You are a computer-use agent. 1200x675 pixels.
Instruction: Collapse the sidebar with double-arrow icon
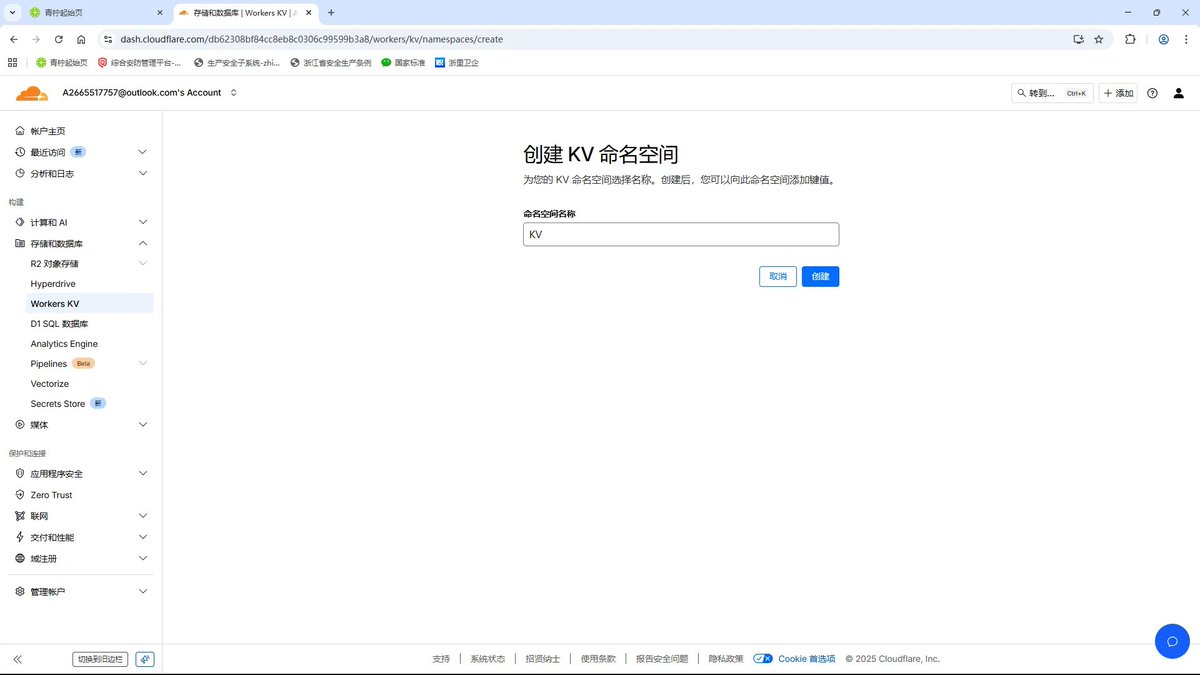coord(18,659)
